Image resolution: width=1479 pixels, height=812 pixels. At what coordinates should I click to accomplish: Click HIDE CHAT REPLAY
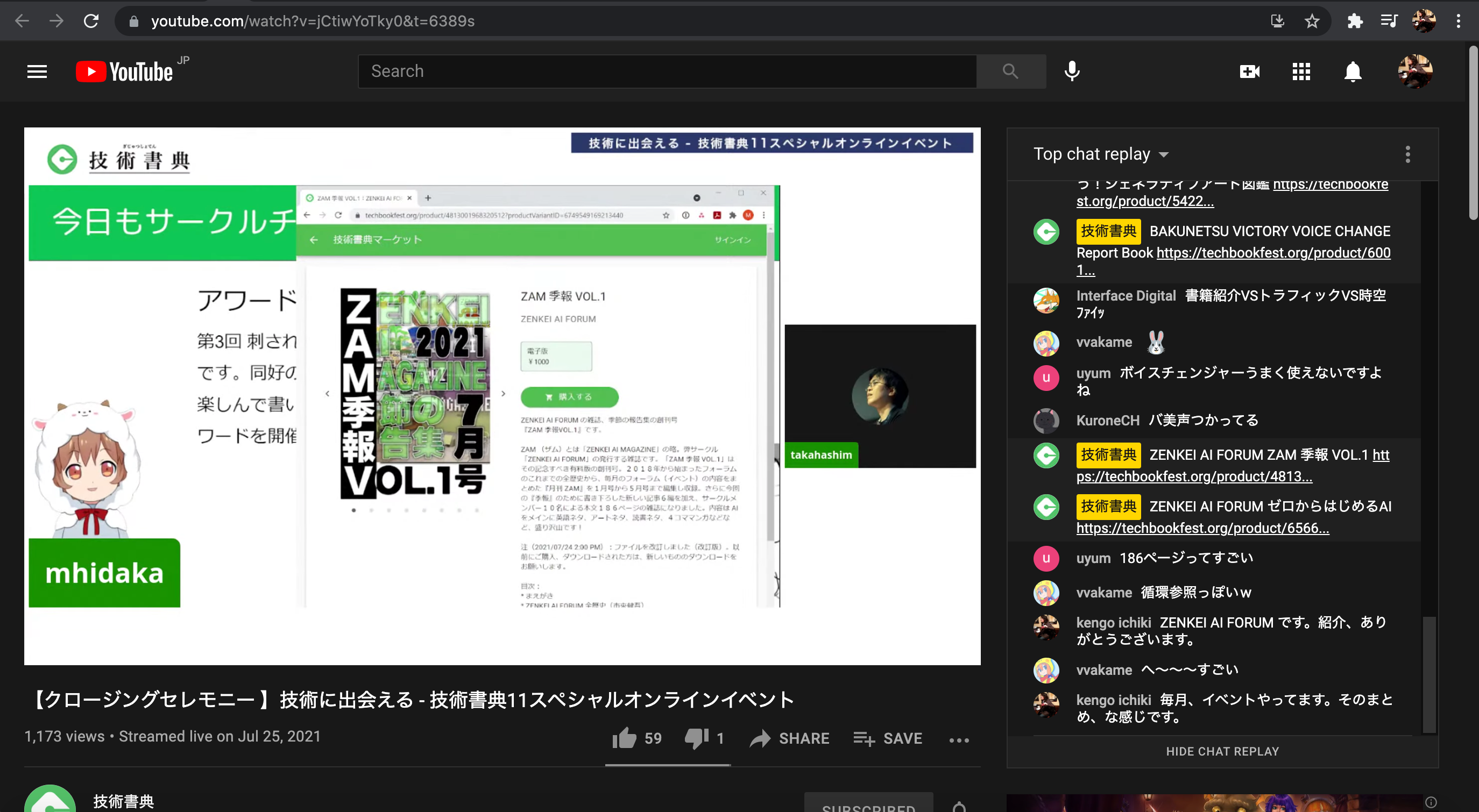1222,752
